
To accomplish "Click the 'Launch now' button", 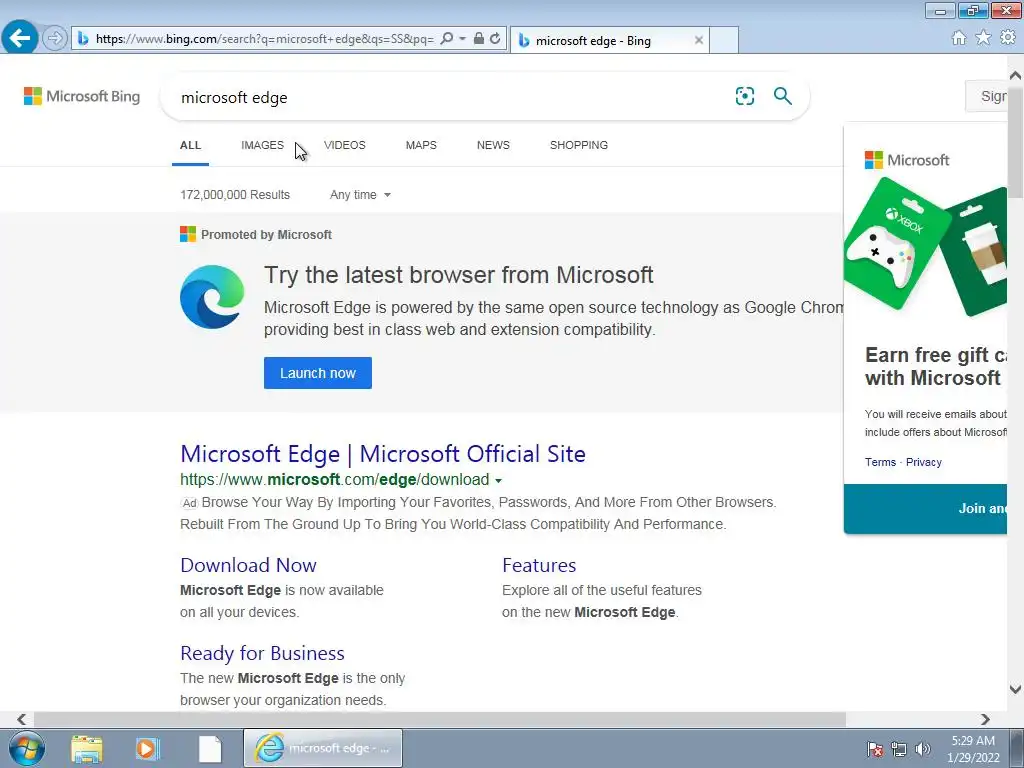I will 318,373.
